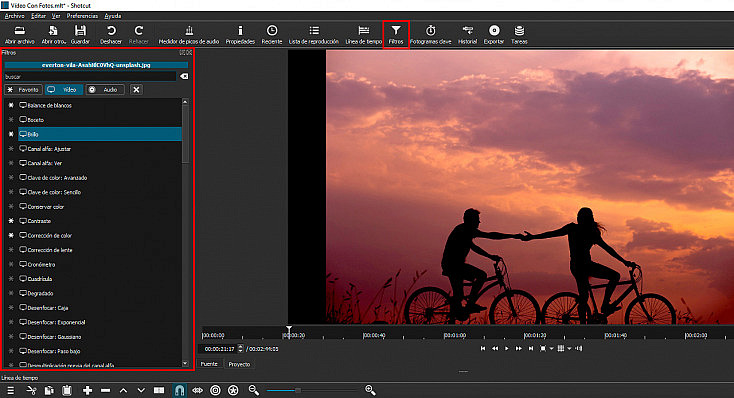Image resolution: width=734 pixels, height=398 pixels.
Task: Open the Archivo menu
Action: tap(15, 16)
